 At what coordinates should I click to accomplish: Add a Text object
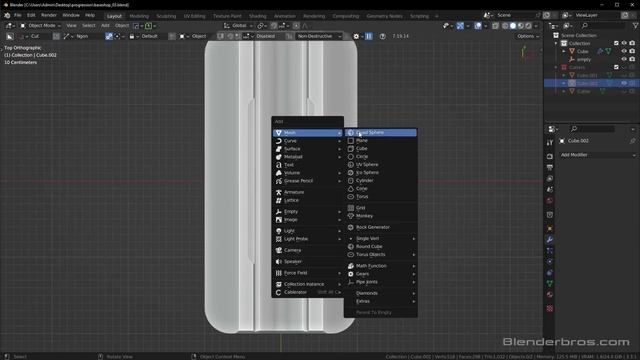(x=308, y=165)
